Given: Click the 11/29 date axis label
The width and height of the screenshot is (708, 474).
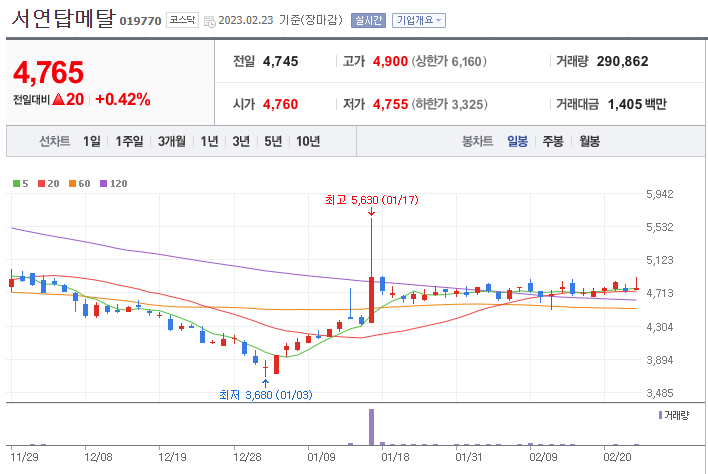Looking at the screenshot, I should point(24,457).
